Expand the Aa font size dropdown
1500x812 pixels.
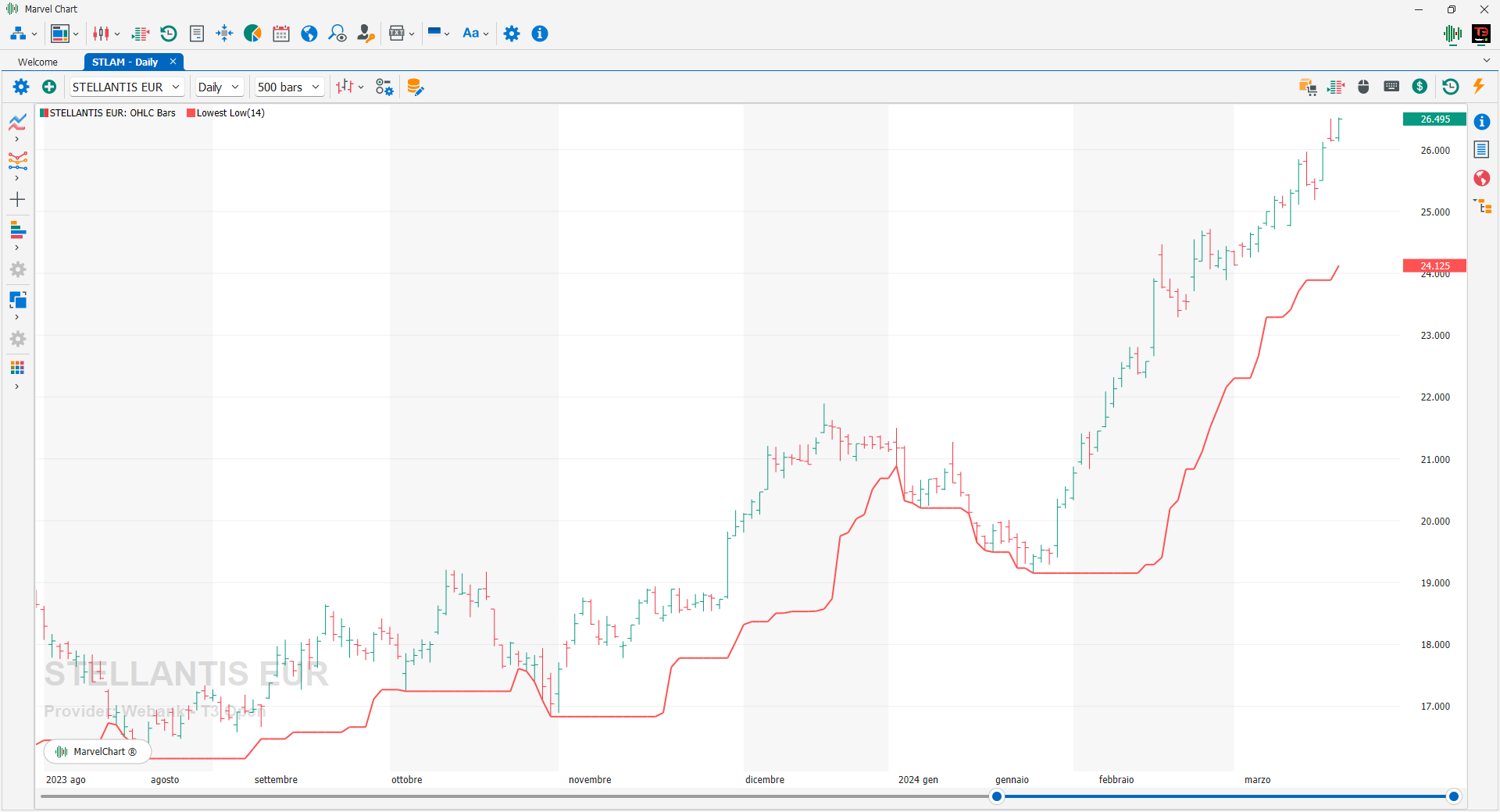pyautogui.click(x=486, y=34)
